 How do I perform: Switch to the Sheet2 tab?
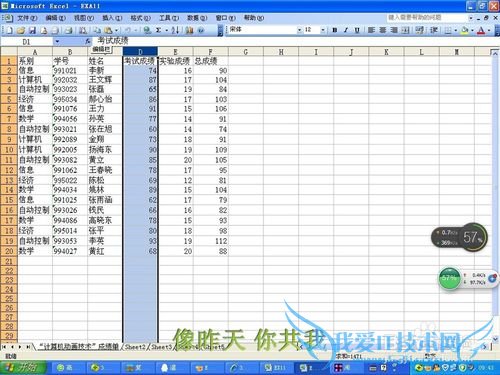pos(135,347)
